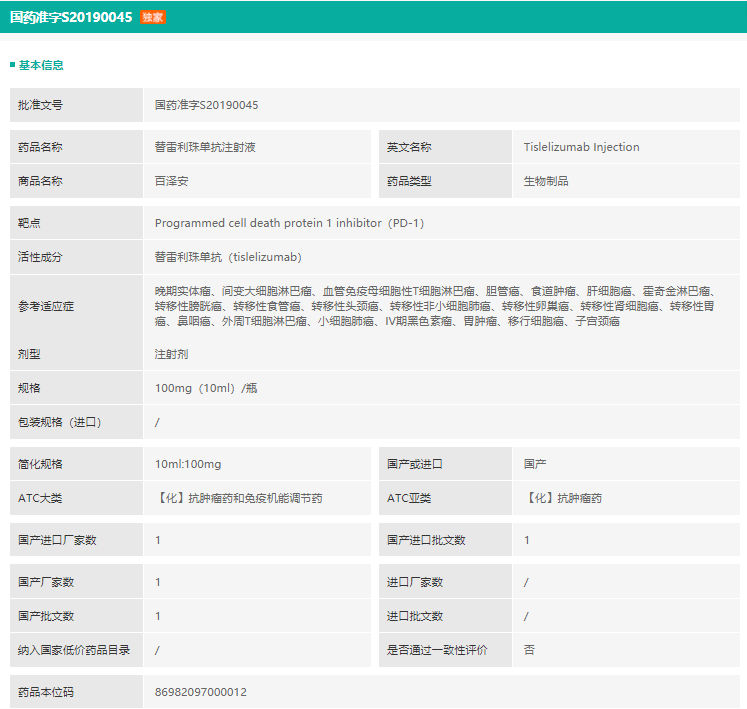Click simplified spec value 10ml:100mg
The width and height of the screenshot is (747, 709).
pyautogui.click(x=188, y=464)
